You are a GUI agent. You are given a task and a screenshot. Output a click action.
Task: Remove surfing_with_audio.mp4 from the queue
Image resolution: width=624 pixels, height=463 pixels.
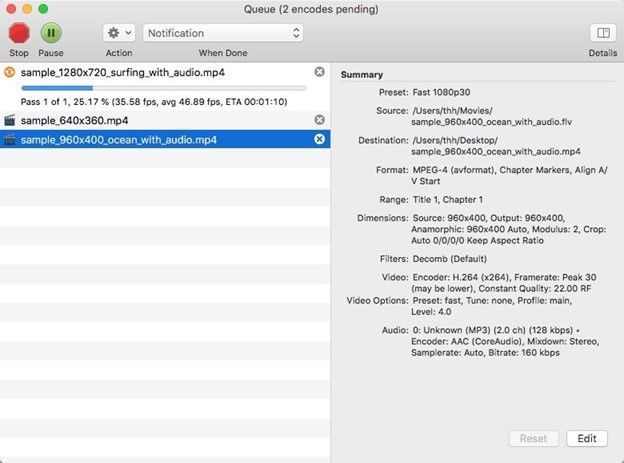point(319,72)
